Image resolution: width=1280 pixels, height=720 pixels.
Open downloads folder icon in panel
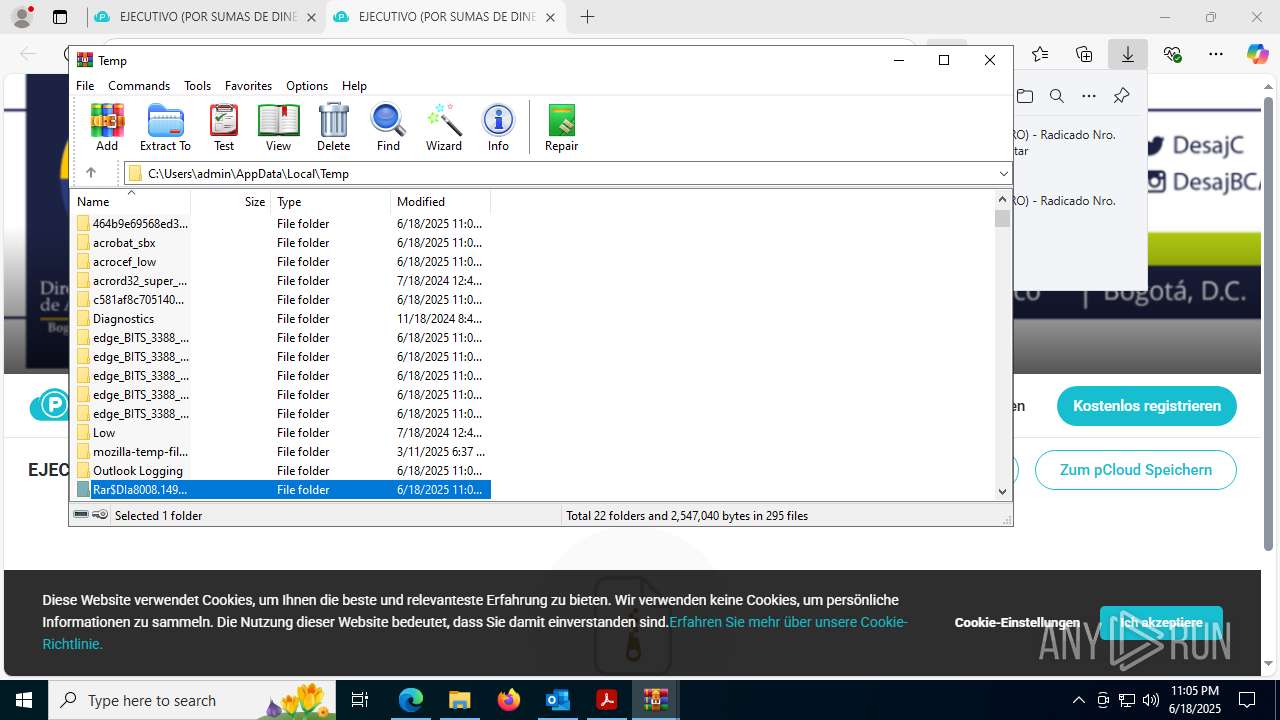tap(1025, 96)
